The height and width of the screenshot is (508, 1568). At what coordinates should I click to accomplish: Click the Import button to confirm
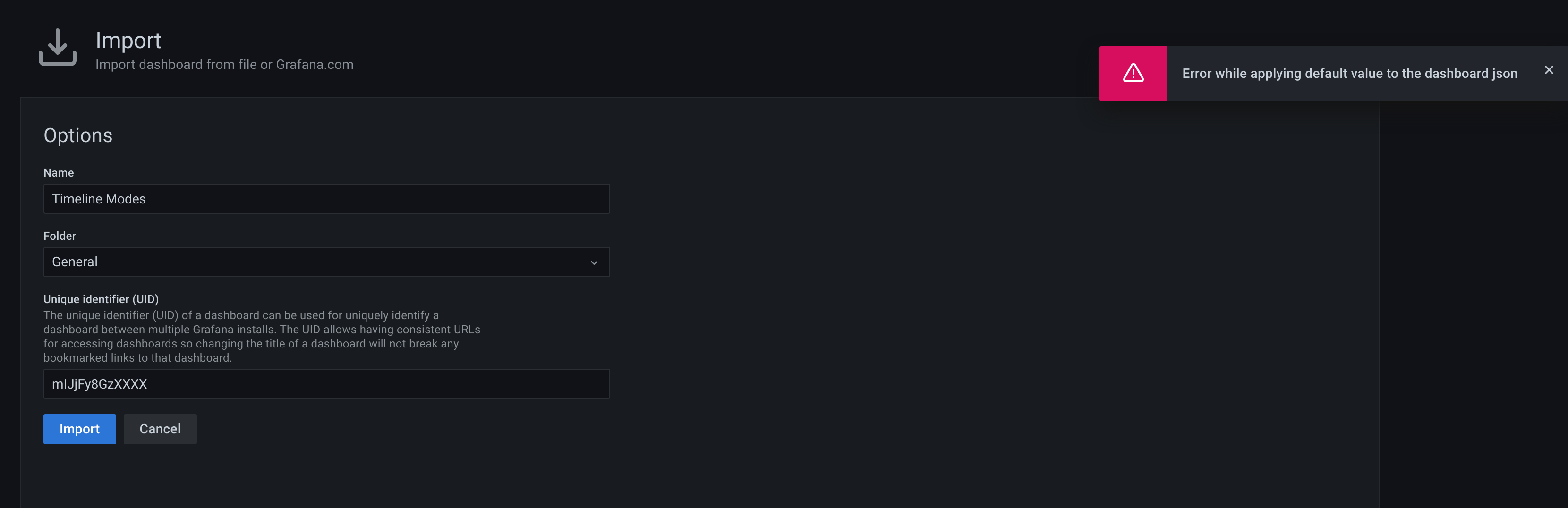79,429
